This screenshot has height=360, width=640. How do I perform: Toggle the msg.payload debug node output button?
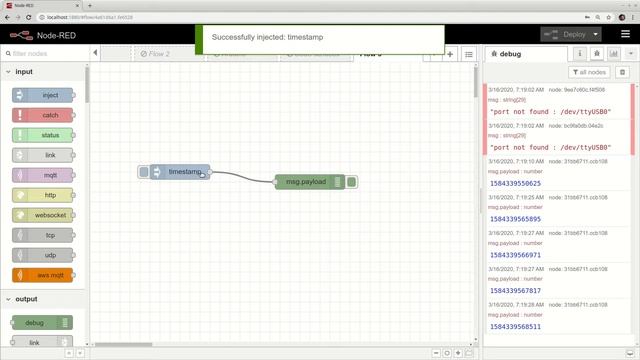click(x=351, y=182)
